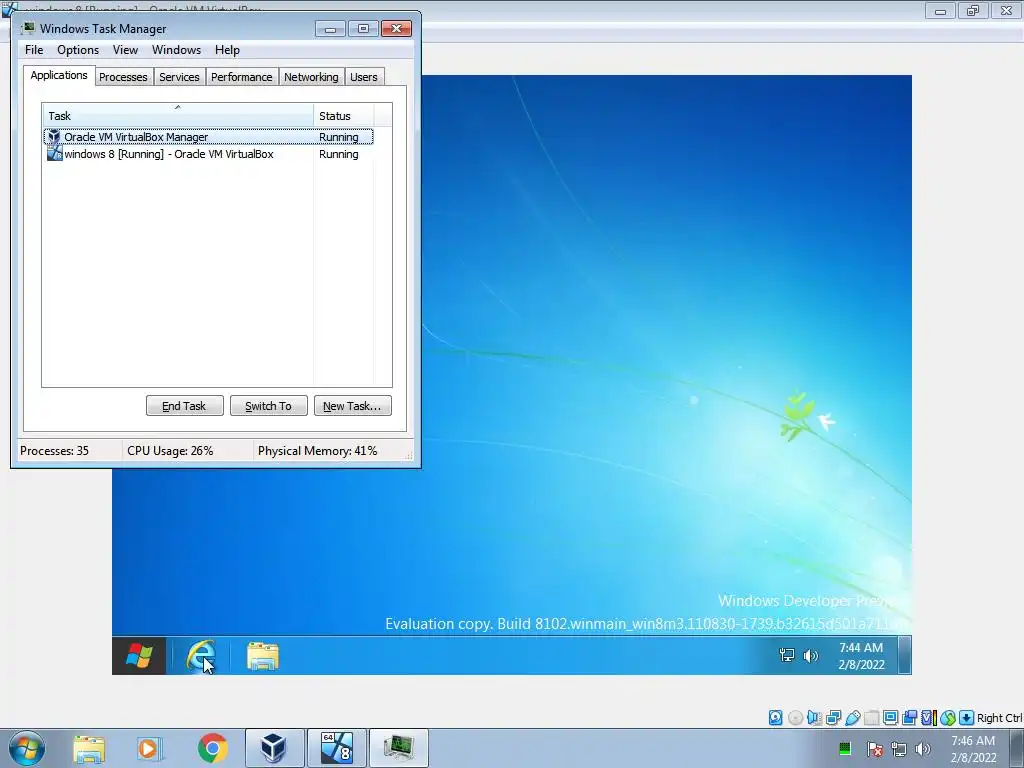Switch to the Networking tab
The height and width of the screenshot is (768, 1024).
tap(311, 77)
